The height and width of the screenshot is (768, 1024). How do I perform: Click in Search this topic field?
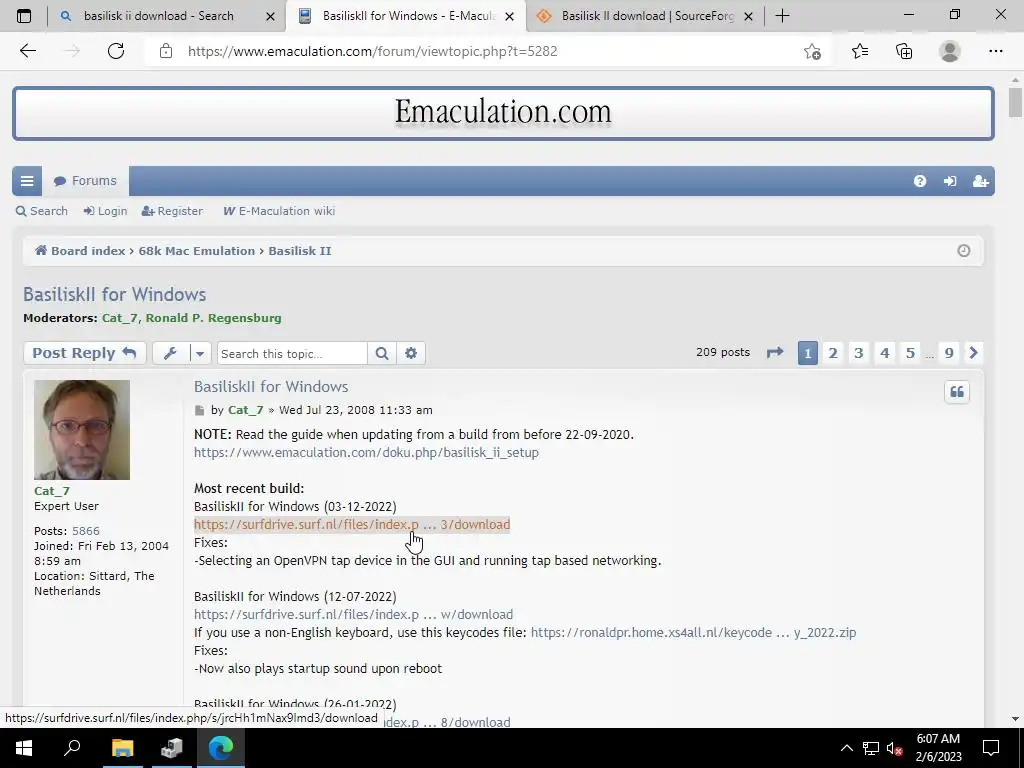[x=292, y=353]
